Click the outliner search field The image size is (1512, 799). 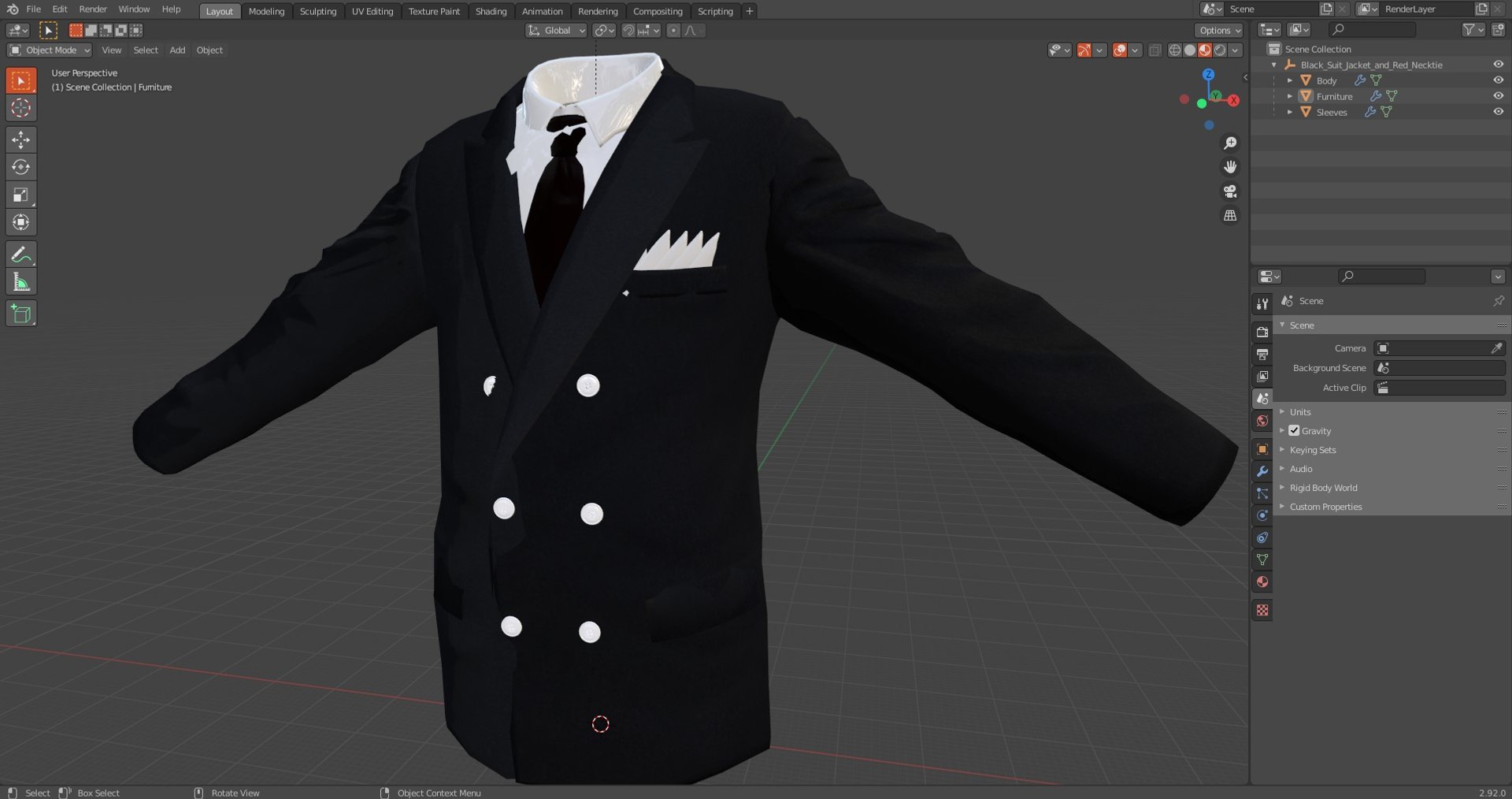pyautogui.click(x=1372, y=30)
